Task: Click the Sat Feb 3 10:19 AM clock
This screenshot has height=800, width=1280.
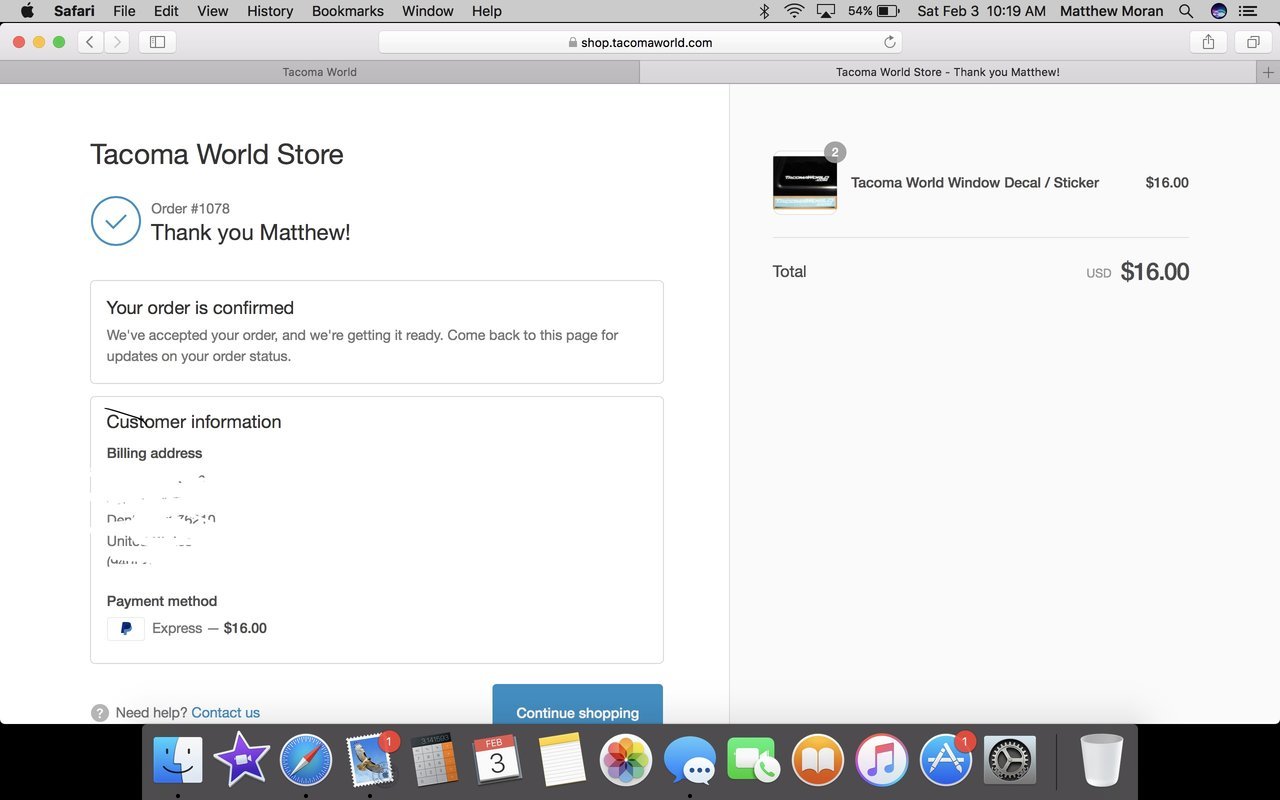Action: pyautogui.click(x=981, y=11)
